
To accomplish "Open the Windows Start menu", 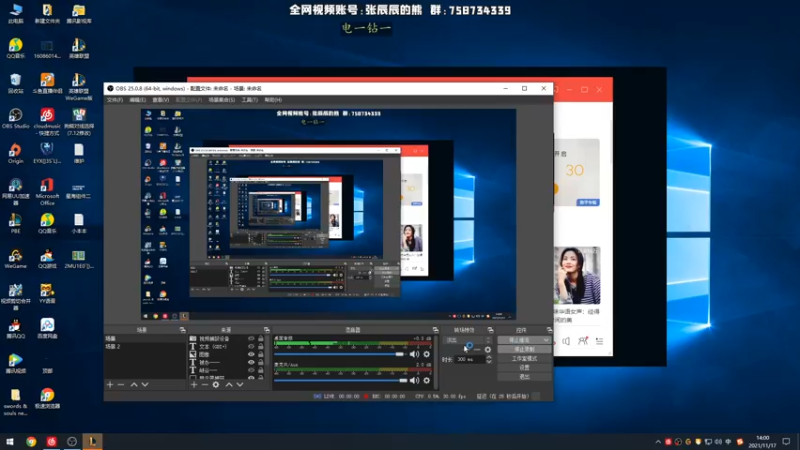I will (x=10, y=441).
